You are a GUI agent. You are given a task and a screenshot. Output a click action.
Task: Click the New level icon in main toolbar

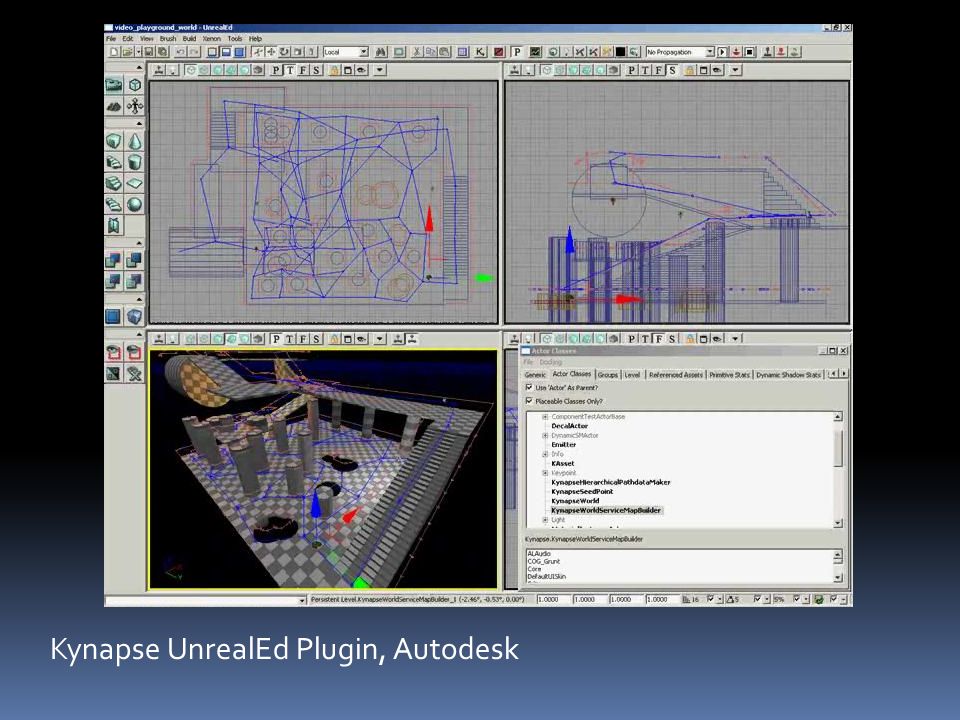(x=114, y=52)
